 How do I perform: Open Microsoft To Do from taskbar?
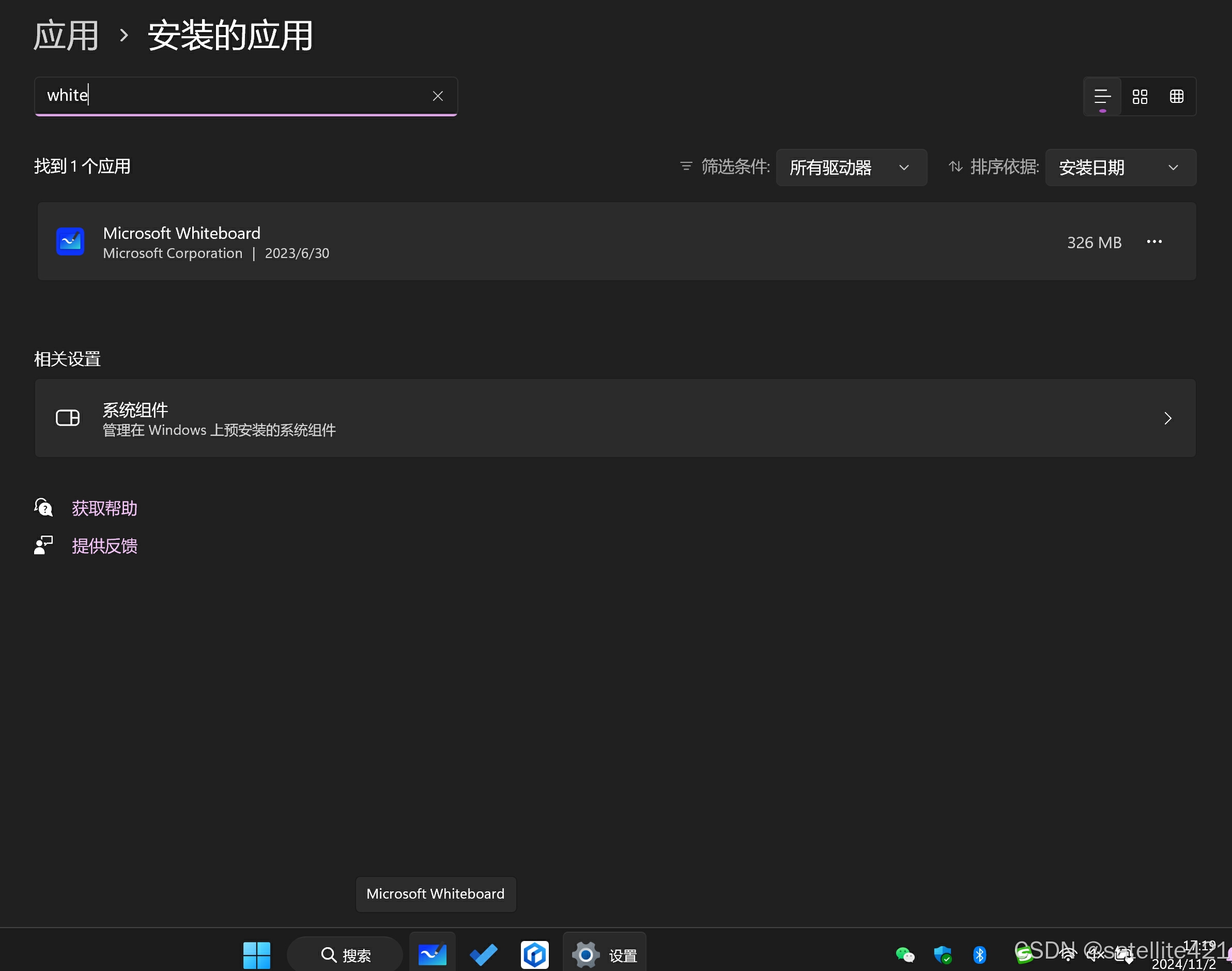click(x=484, y=955)
